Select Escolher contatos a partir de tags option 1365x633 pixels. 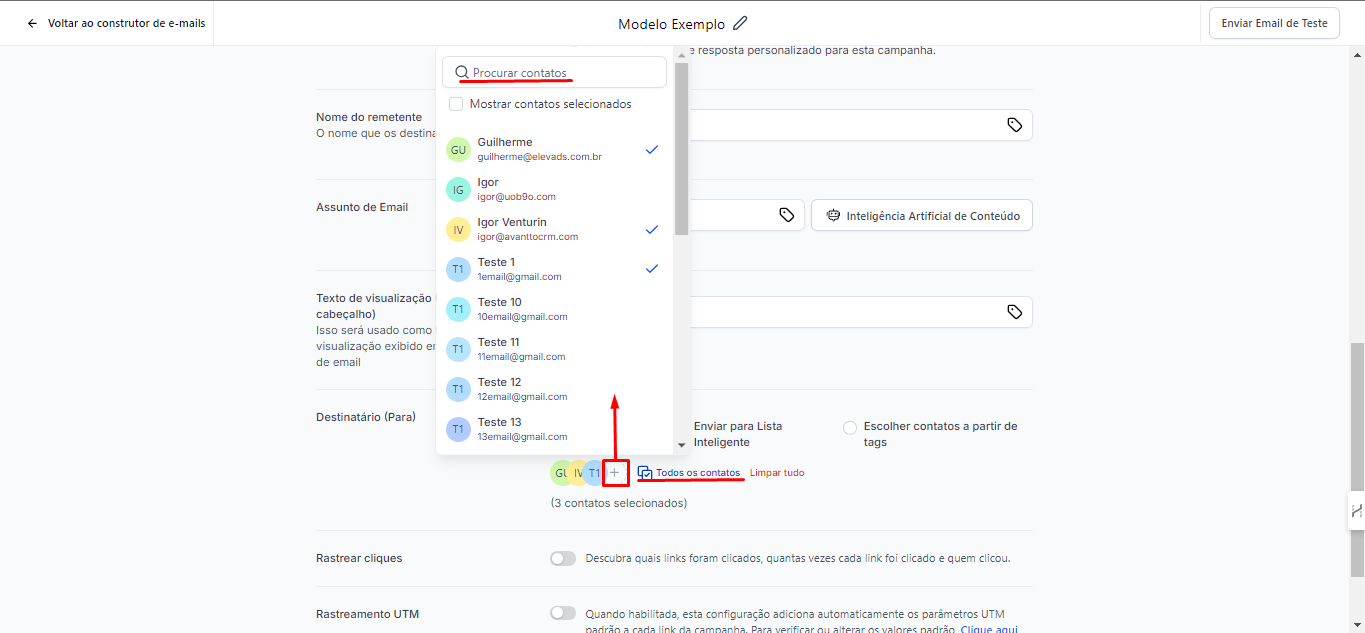point(850,427)
